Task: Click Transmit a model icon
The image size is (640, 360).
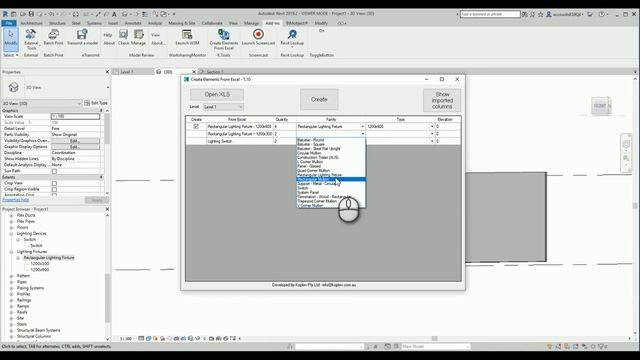Action: 82,37
